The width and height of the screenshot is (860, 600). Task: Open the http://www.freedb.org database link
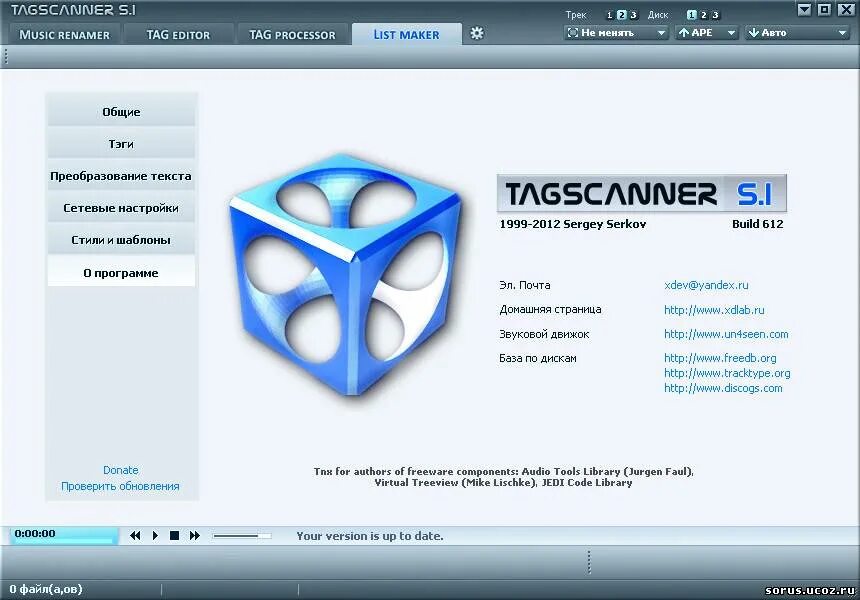(720, 357)
